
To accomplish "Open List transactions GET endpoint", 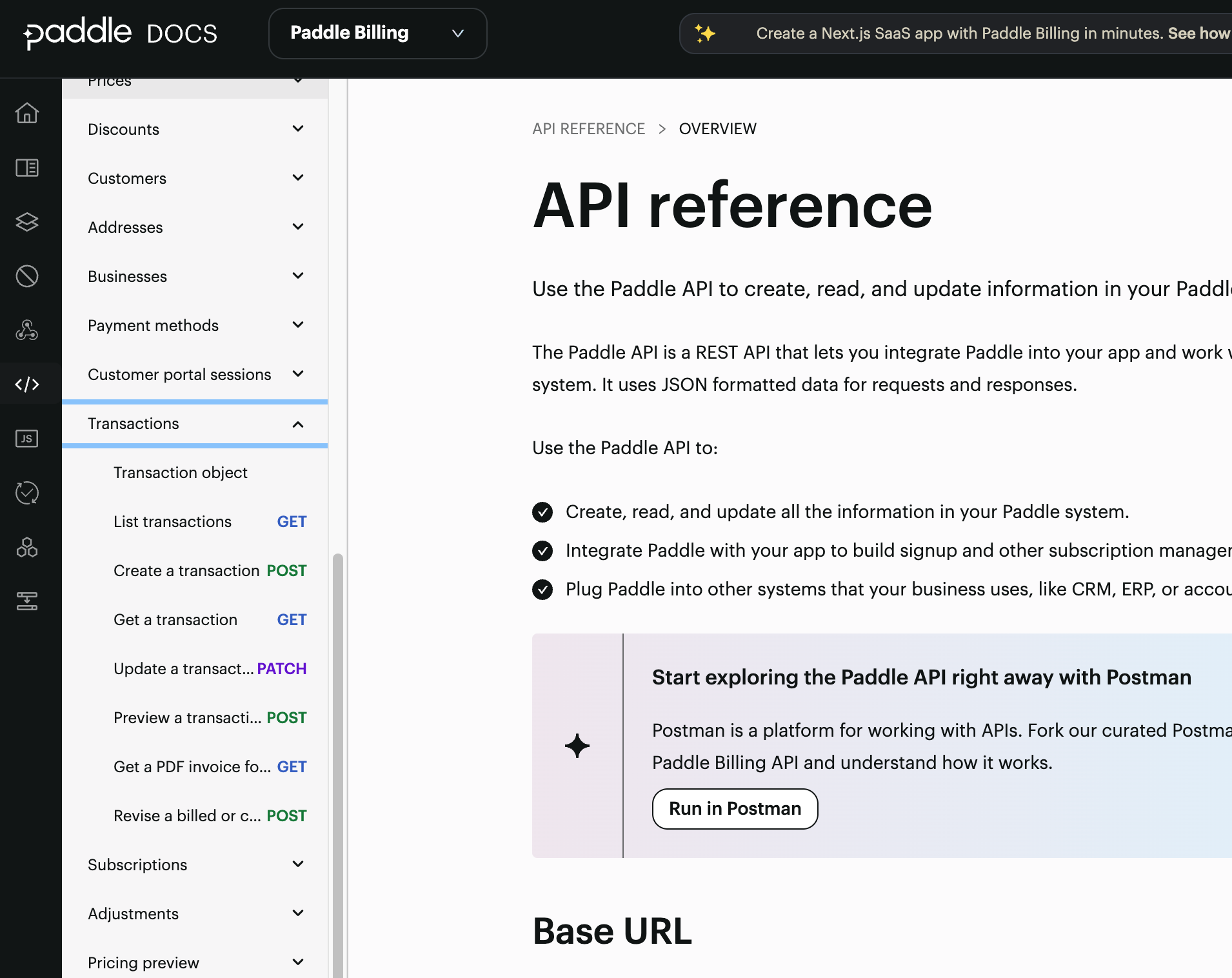I will tap(195, 521).
